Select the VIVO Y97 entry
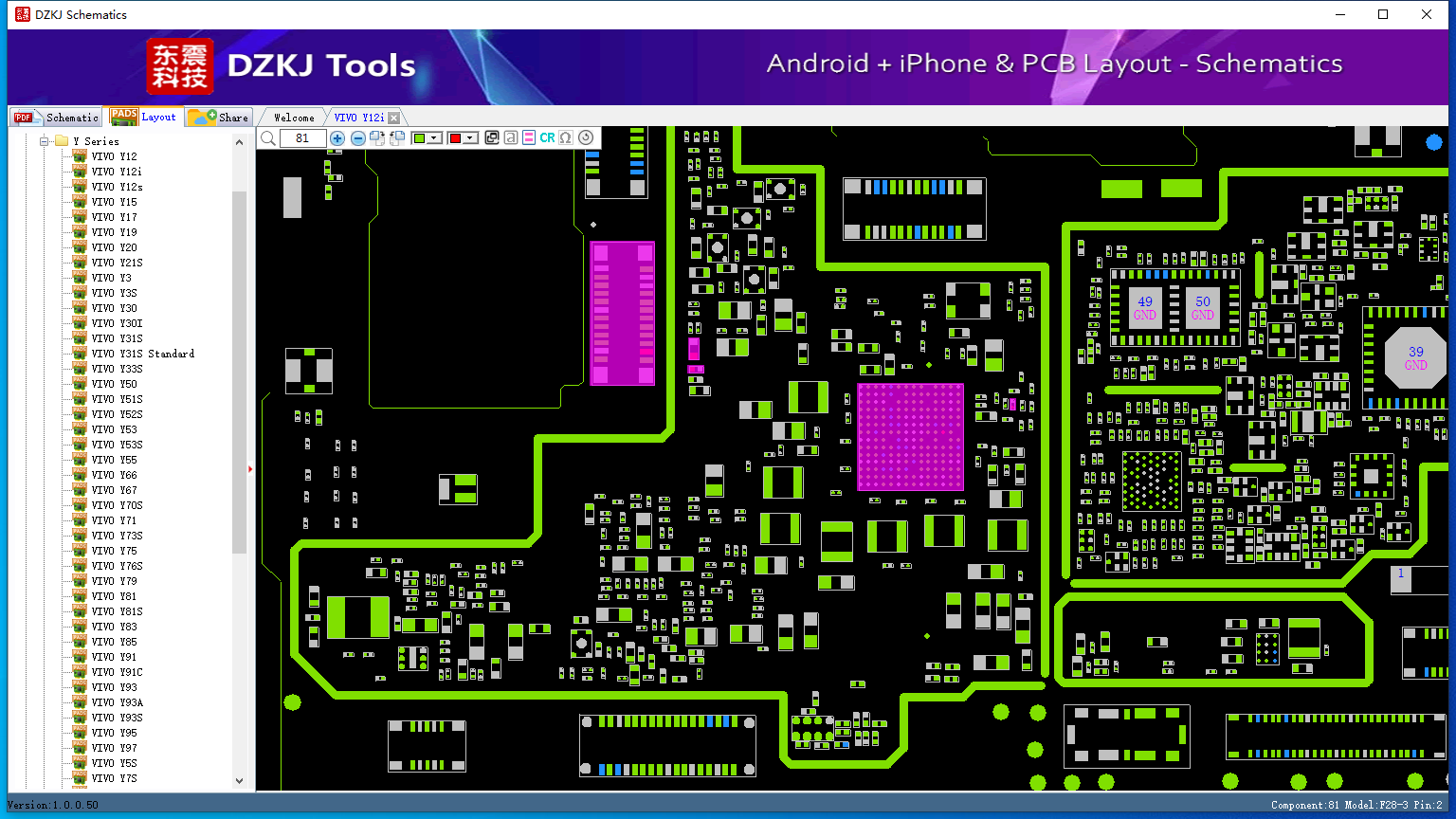 114,748
